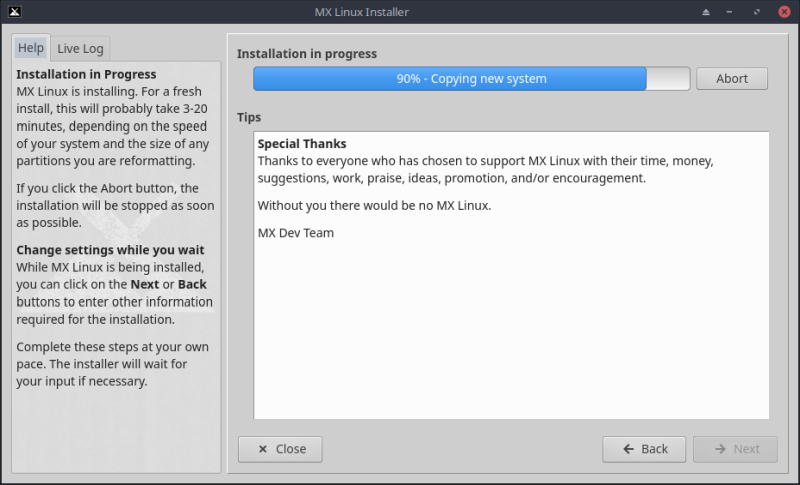Viewport: 800px width, 485px height.
Task: Abort the installation
Action: coord(732,79)
